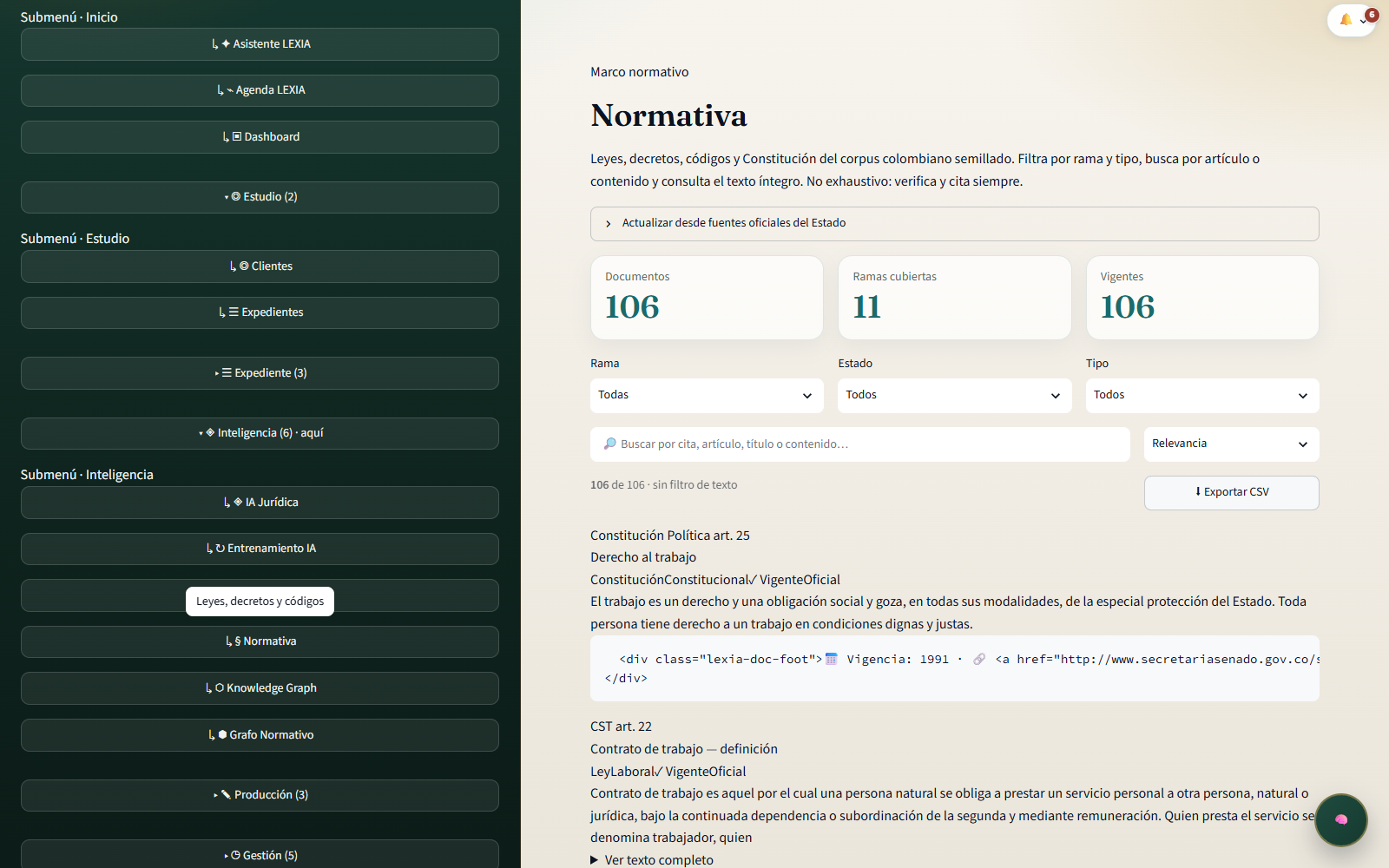This screenshot has width=1389, height=868.
Task: Open the Relevancia sort dropdown
Action: [x=1231, y=444]
